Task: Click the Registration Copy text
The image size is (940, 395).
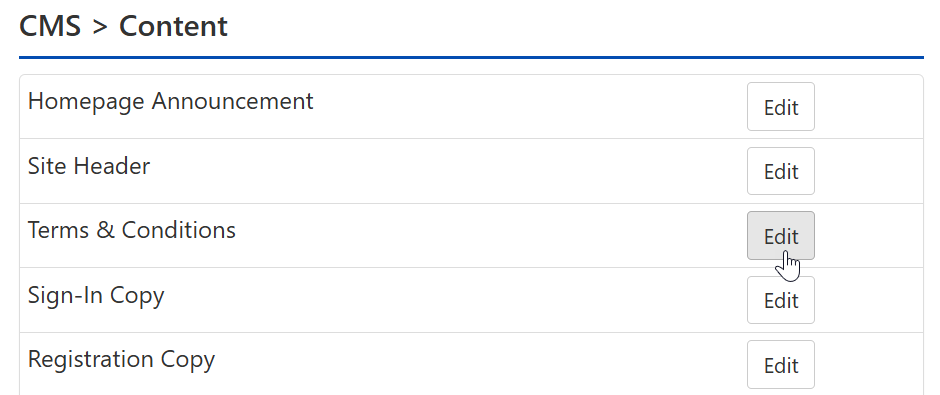Action: pos(121,360)
